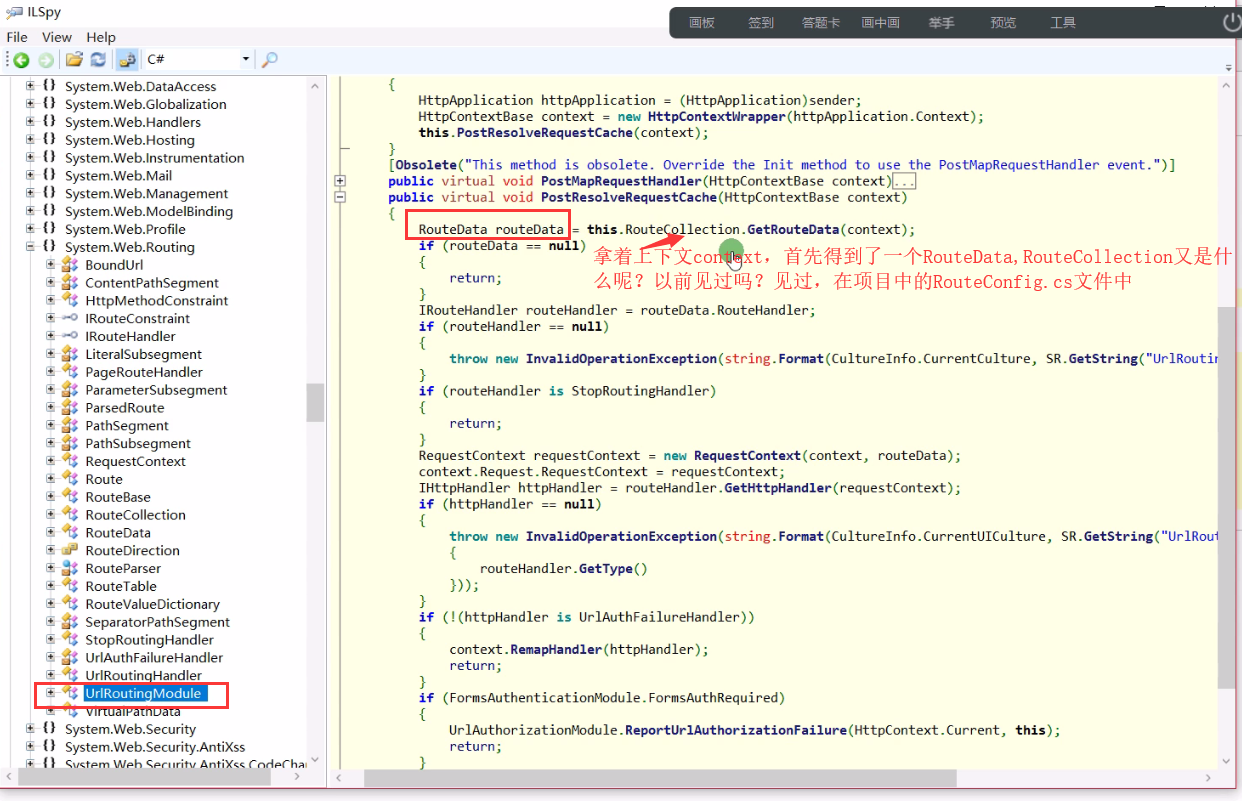The width and height of the screenshot is (1242, 801).
Task: Open an assembly with the folder icon
Action: pos(74,60)
